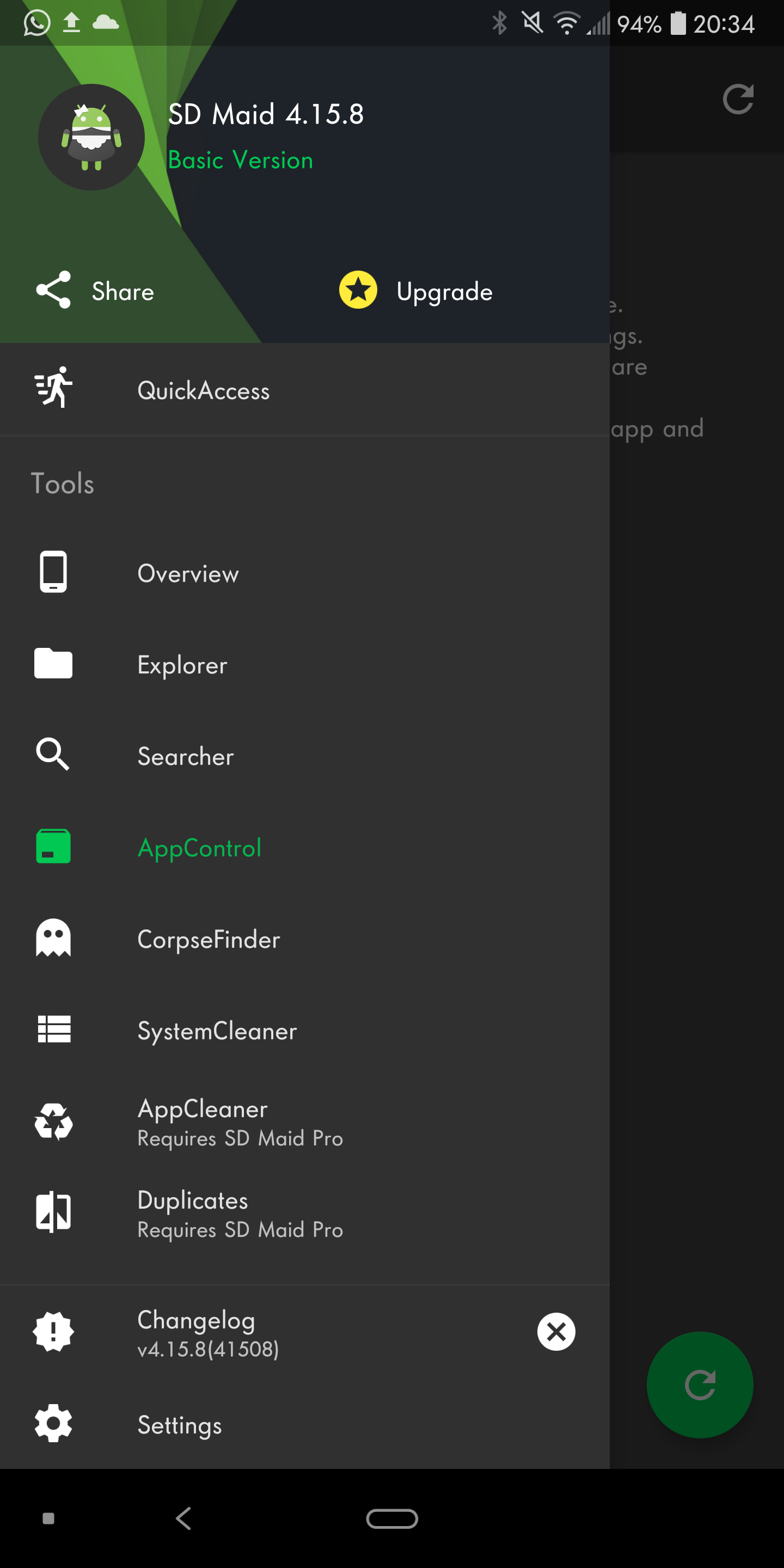Tap the Share label
Viewport: 784px width, 1568px height.
[123, 292]
